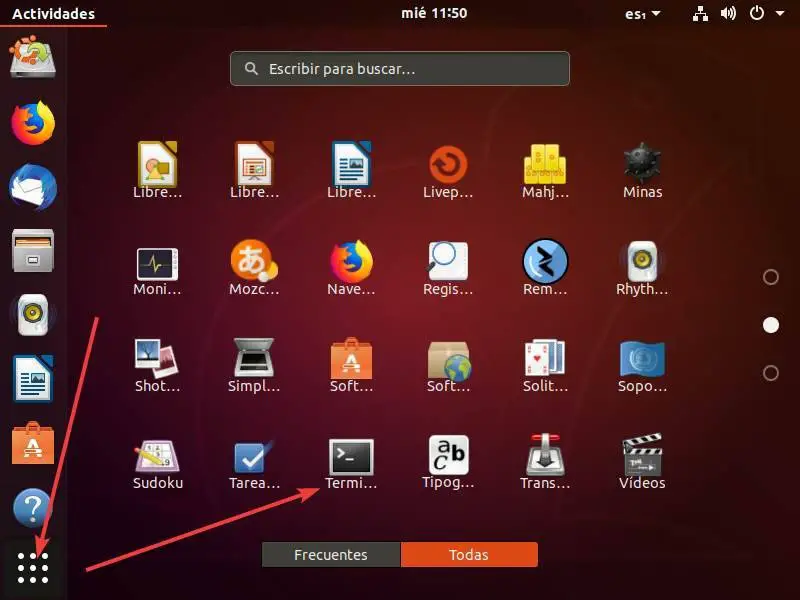Select second (active) app page indicator
Image resolution: width=800 pixels, height=600 pixels.
point(770,325)
